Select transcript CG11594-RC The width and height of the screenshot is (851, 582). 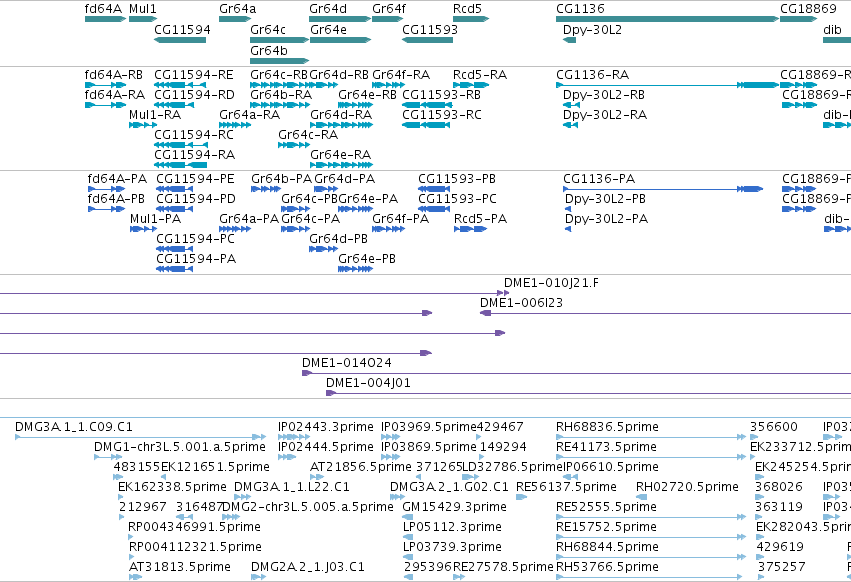(x=181, y=146)
